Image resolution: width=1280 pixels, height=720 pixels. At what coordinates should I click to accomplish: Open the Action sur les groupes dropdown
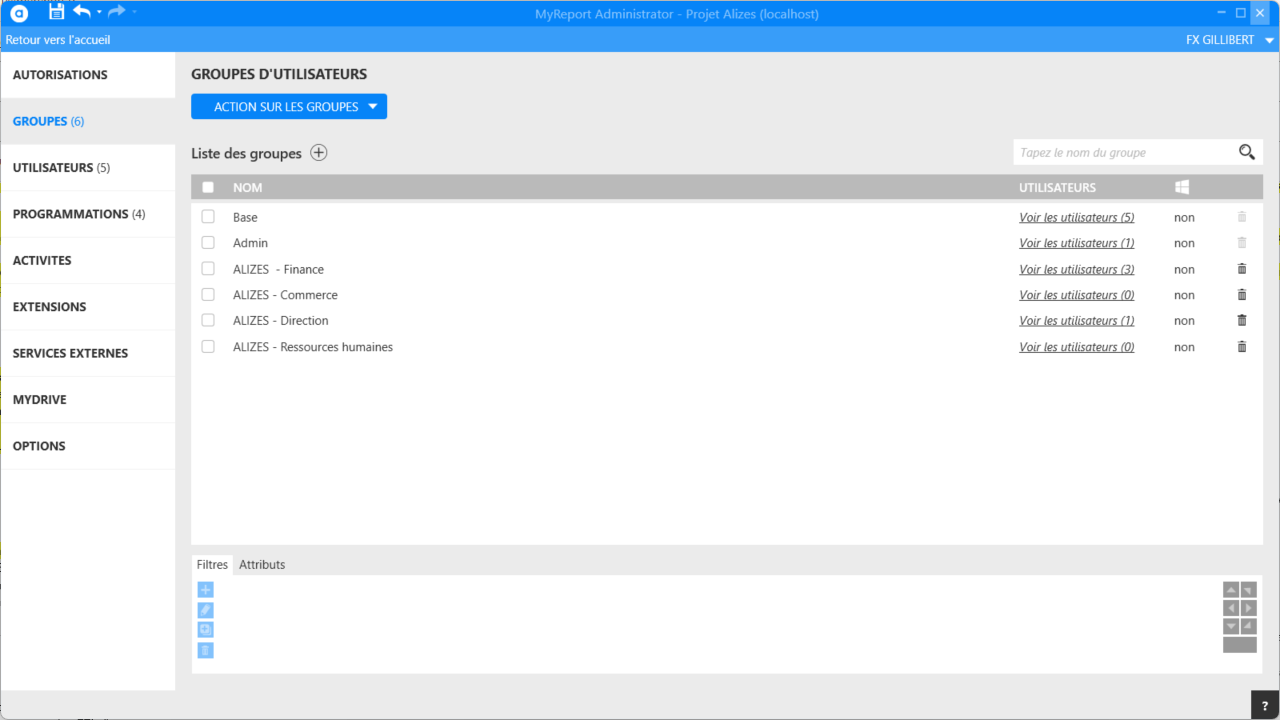click(288, 107)
